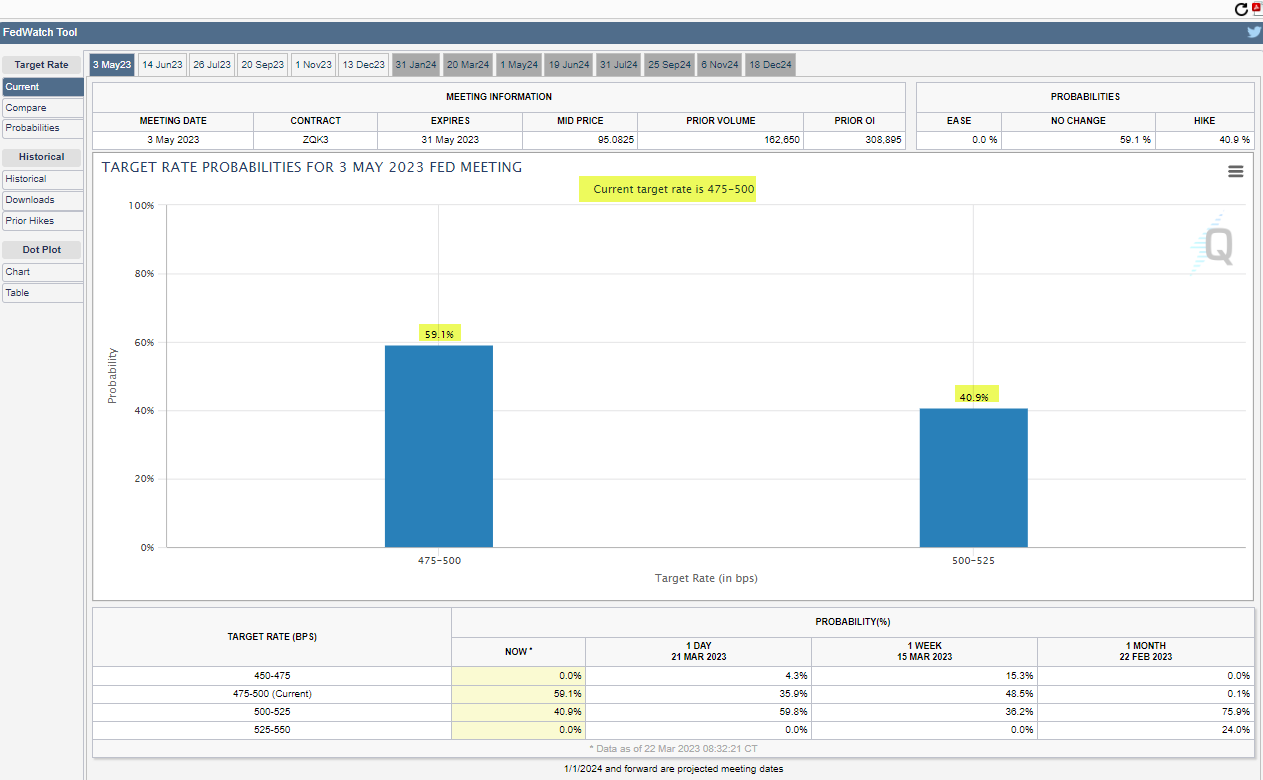Select the 19 Jun24 projected meeting tab
1263x780 pixels.
pyautogui.click(x=569, y=65)
